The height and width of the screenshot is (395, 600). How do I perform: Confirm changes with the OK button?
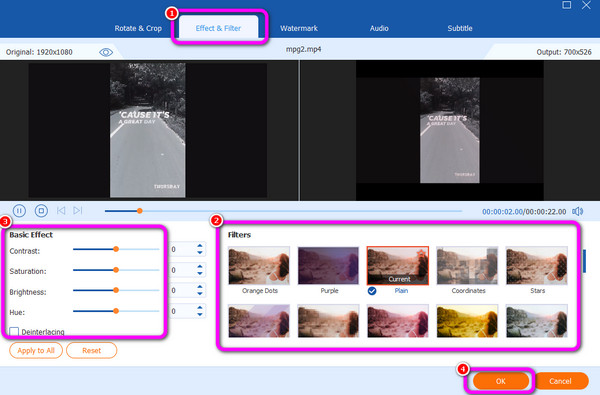(501, 381)
